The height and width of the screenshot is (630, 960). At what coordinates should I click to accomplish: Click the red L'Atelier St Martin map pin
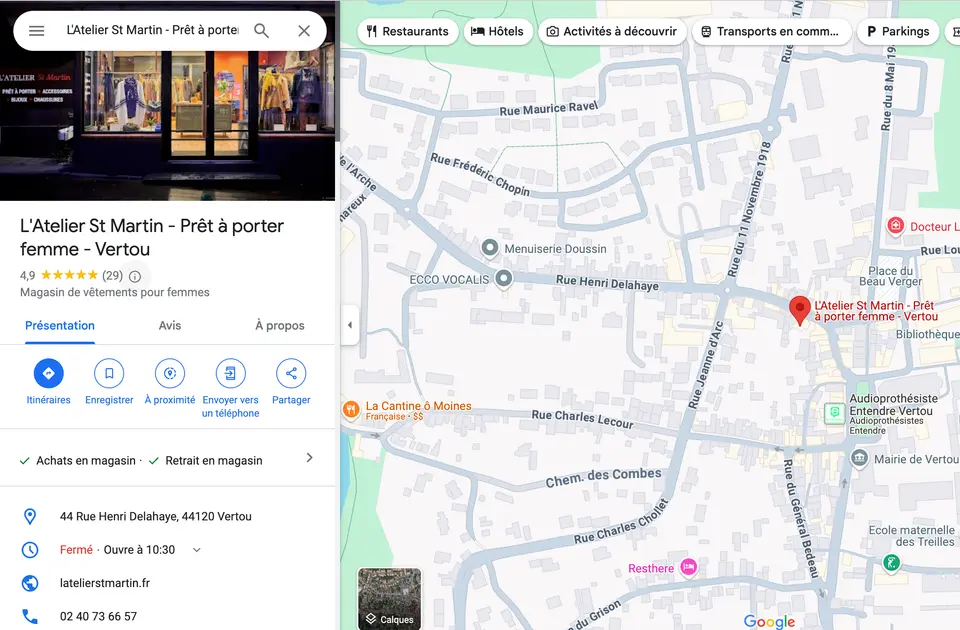(800, 310)
